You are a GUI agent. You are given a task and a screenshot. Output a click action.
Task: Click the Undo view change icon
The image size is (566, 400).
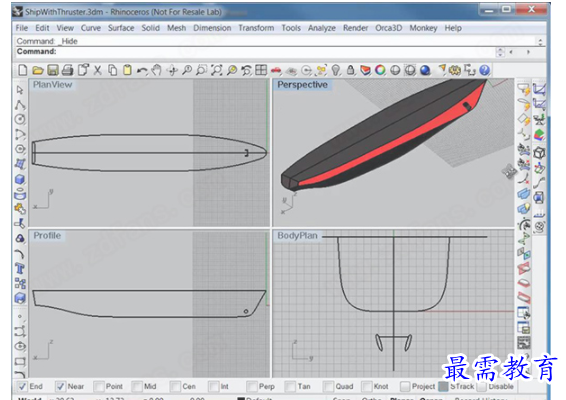pos(246,70)
